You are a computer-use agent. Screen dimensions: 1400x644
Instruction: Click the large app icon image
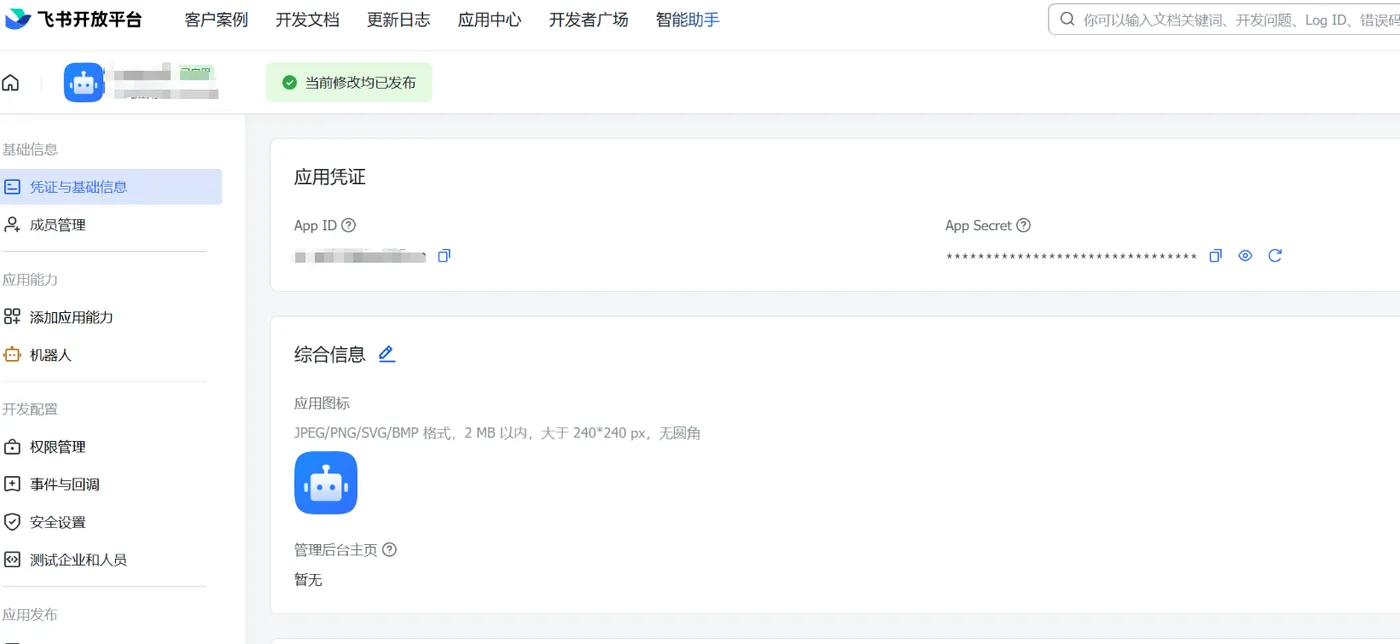[x=326, y=483]
